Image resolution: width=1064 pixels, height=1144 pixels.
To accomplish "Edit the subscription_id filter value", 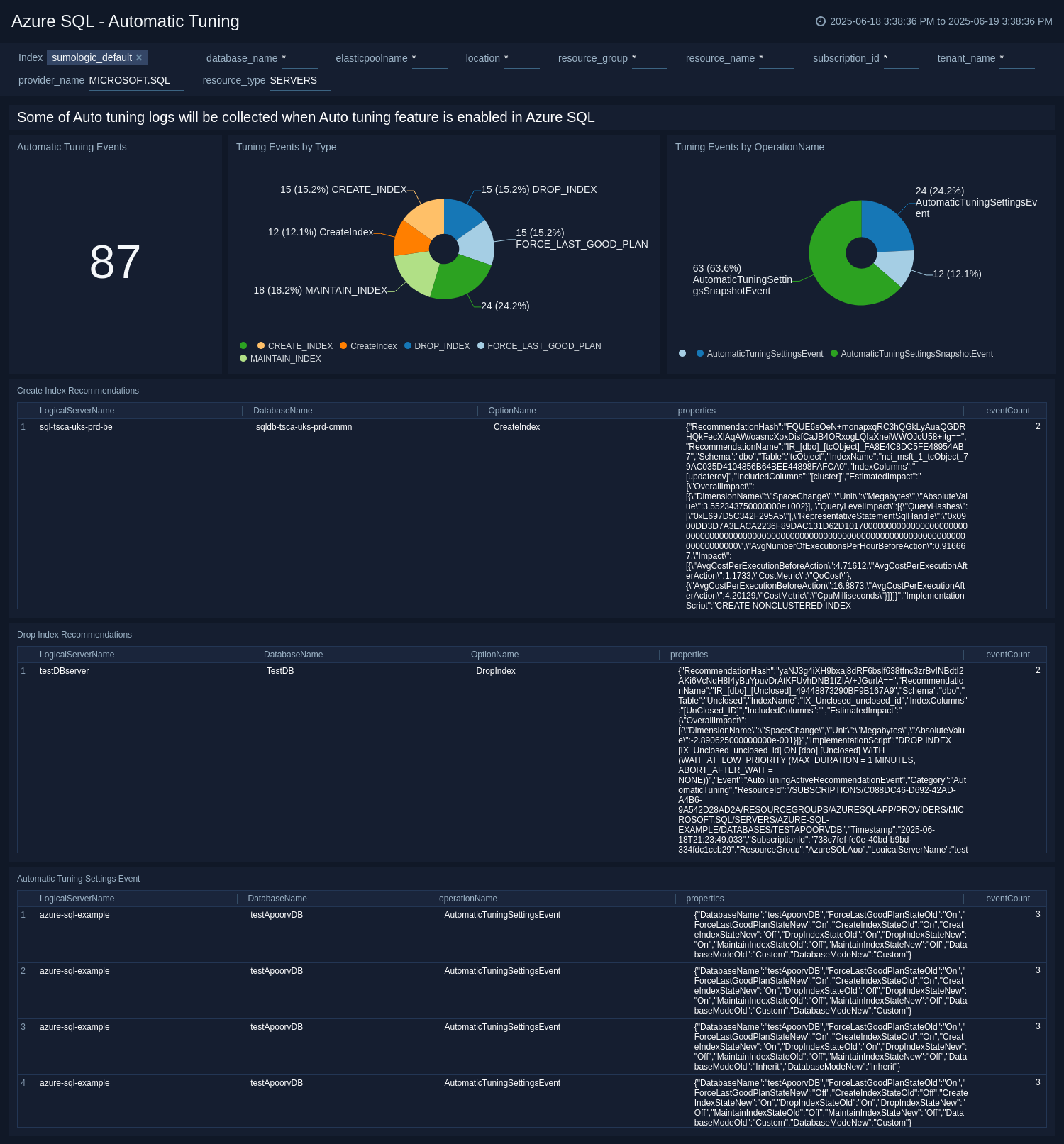I will click(901, 58).
